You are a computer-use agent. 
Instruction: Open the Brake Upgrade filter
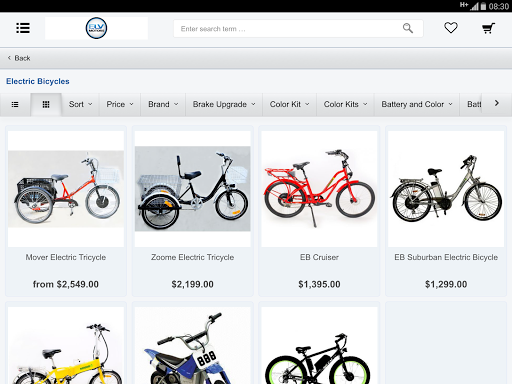coord(224,104)
